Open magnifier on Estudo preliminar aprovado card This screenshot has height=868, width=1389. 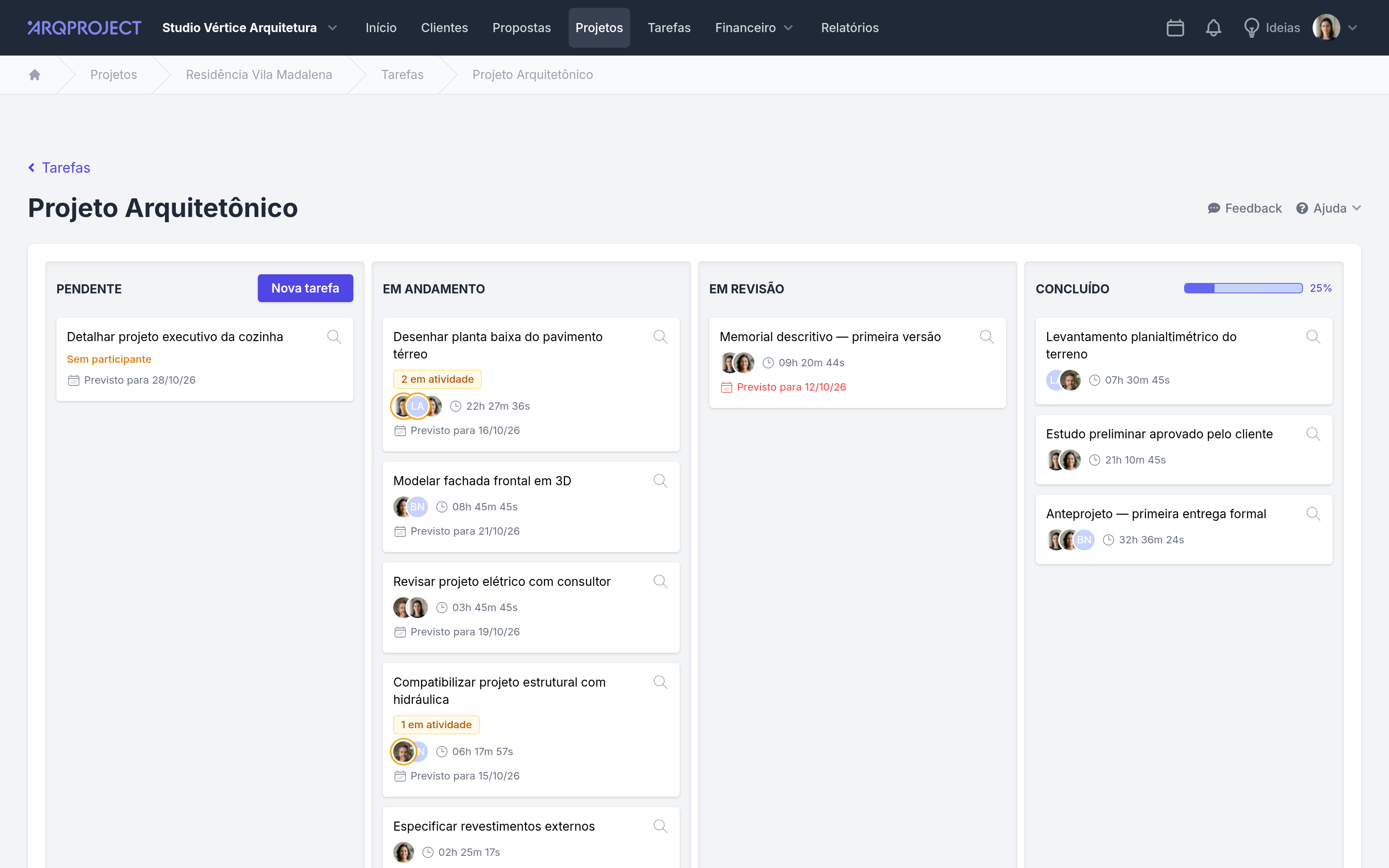coord(1313,434)
